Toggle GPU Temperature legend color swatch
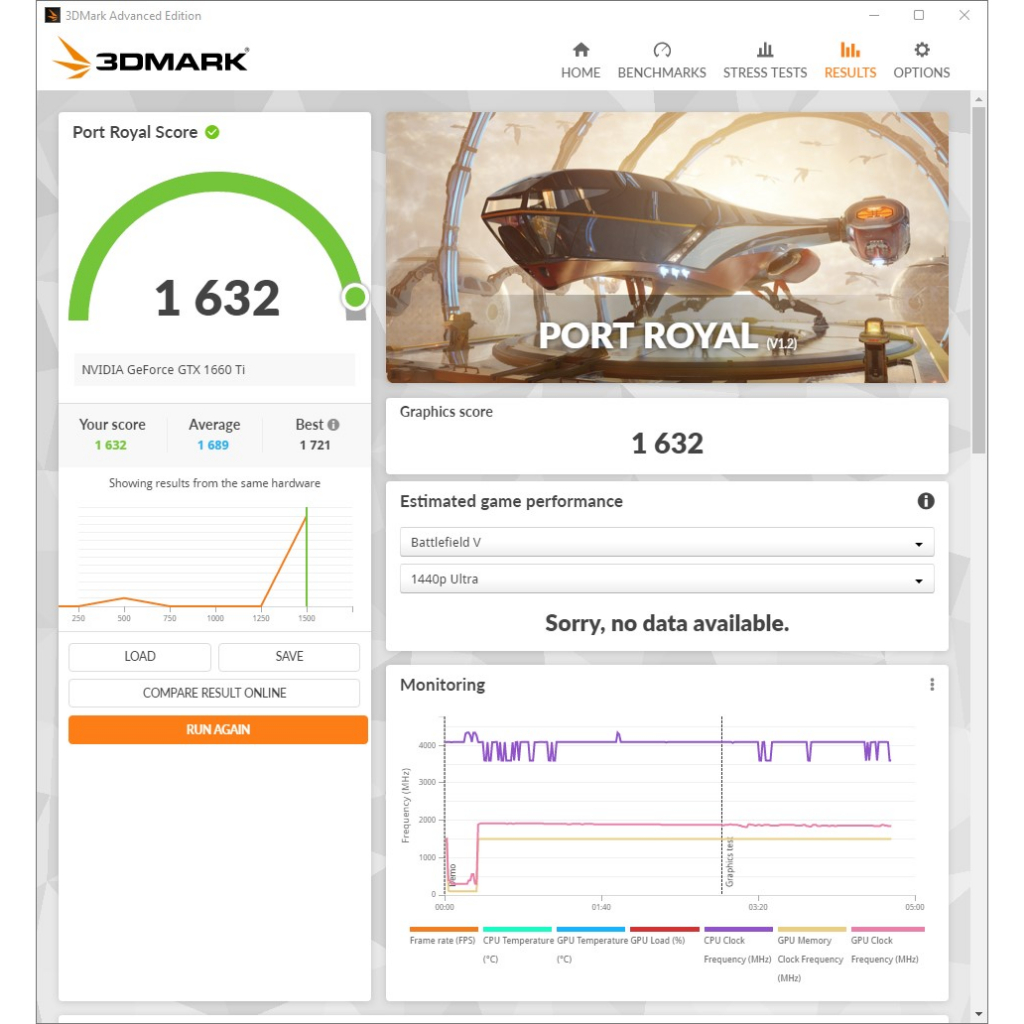 591,929
